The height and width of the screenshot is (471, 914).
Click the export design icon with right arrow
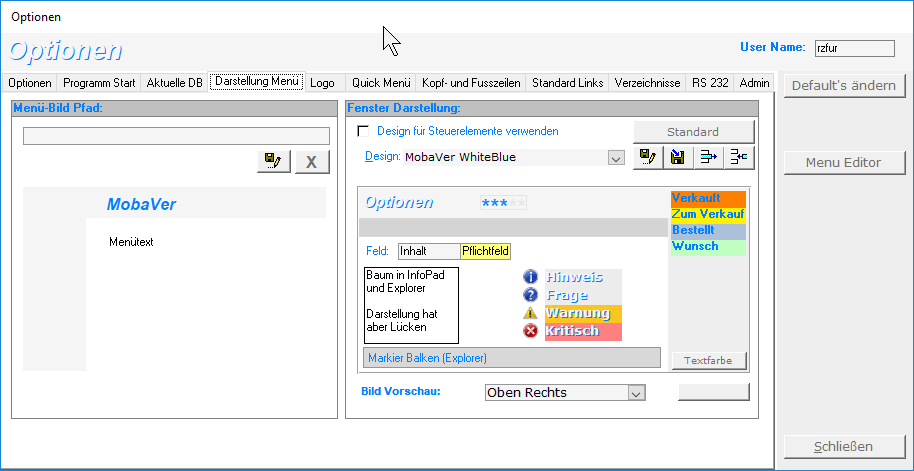click(x=708, y=157)
